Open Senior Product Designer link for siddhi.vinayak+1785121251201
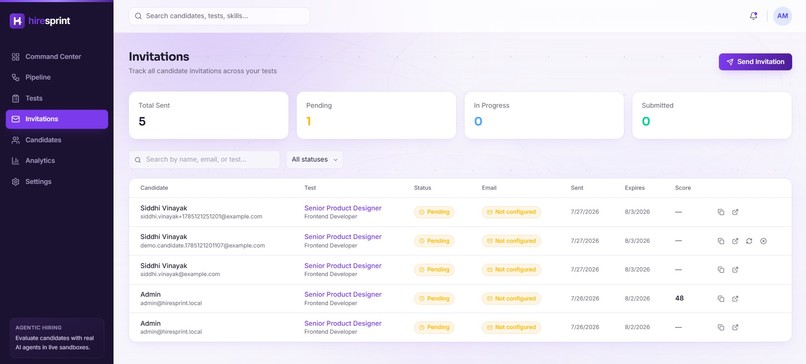 pos(343,208)
